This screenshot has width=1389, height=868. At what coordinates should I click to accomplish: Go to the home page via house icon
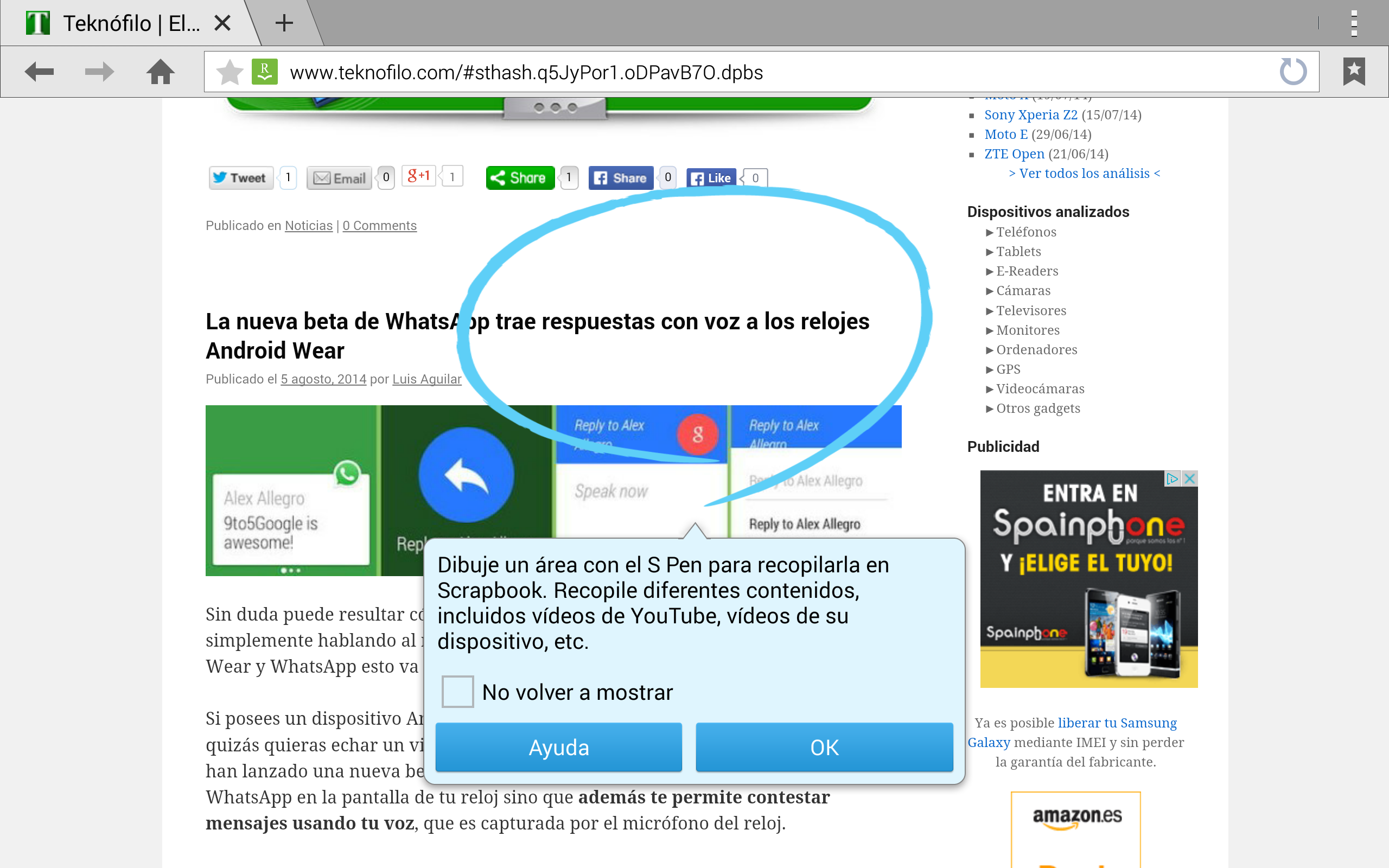[160, 72]
